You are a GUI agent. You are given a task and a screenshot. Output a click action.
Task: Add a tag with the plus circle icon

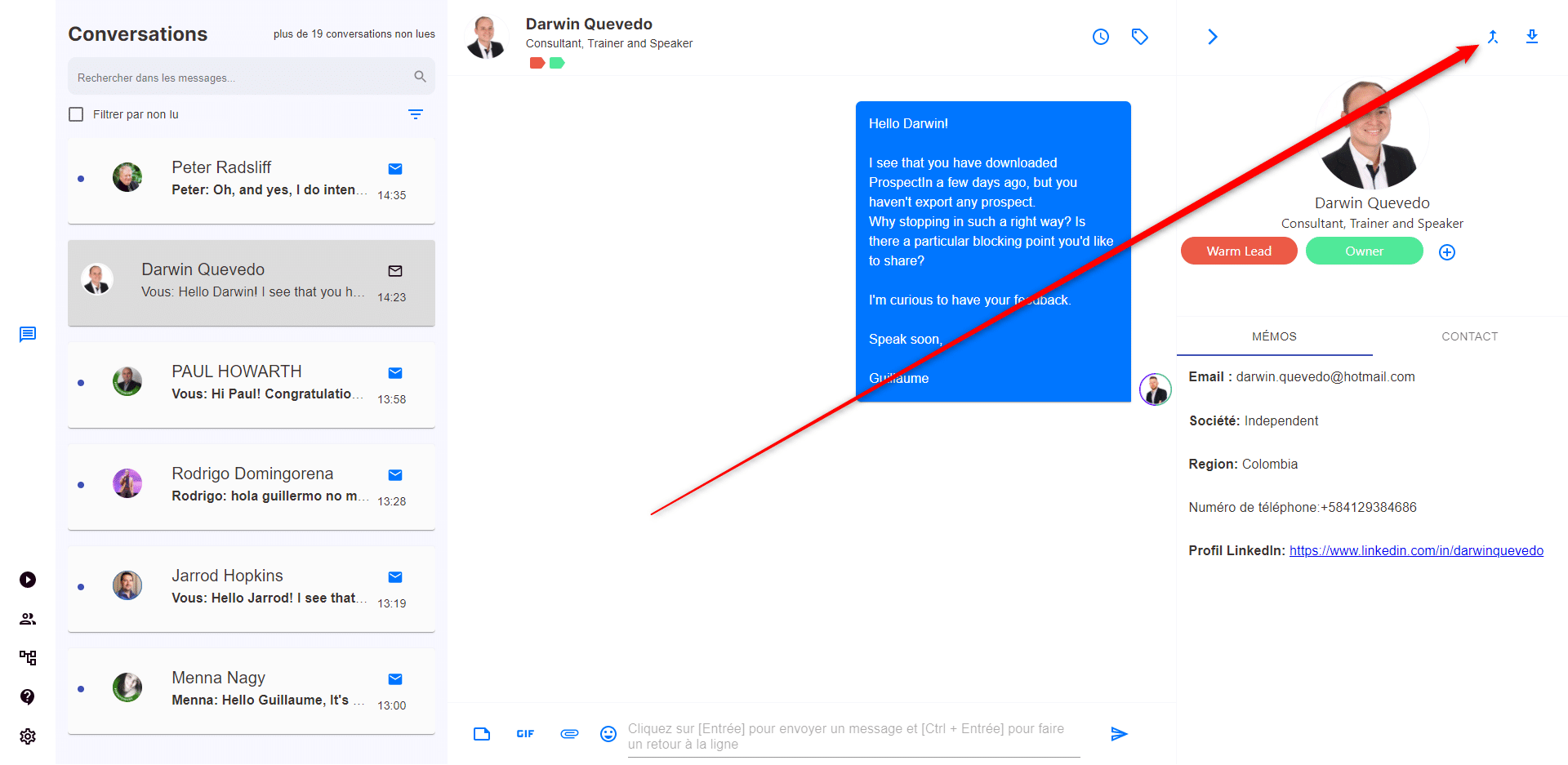click(1447, 252)
